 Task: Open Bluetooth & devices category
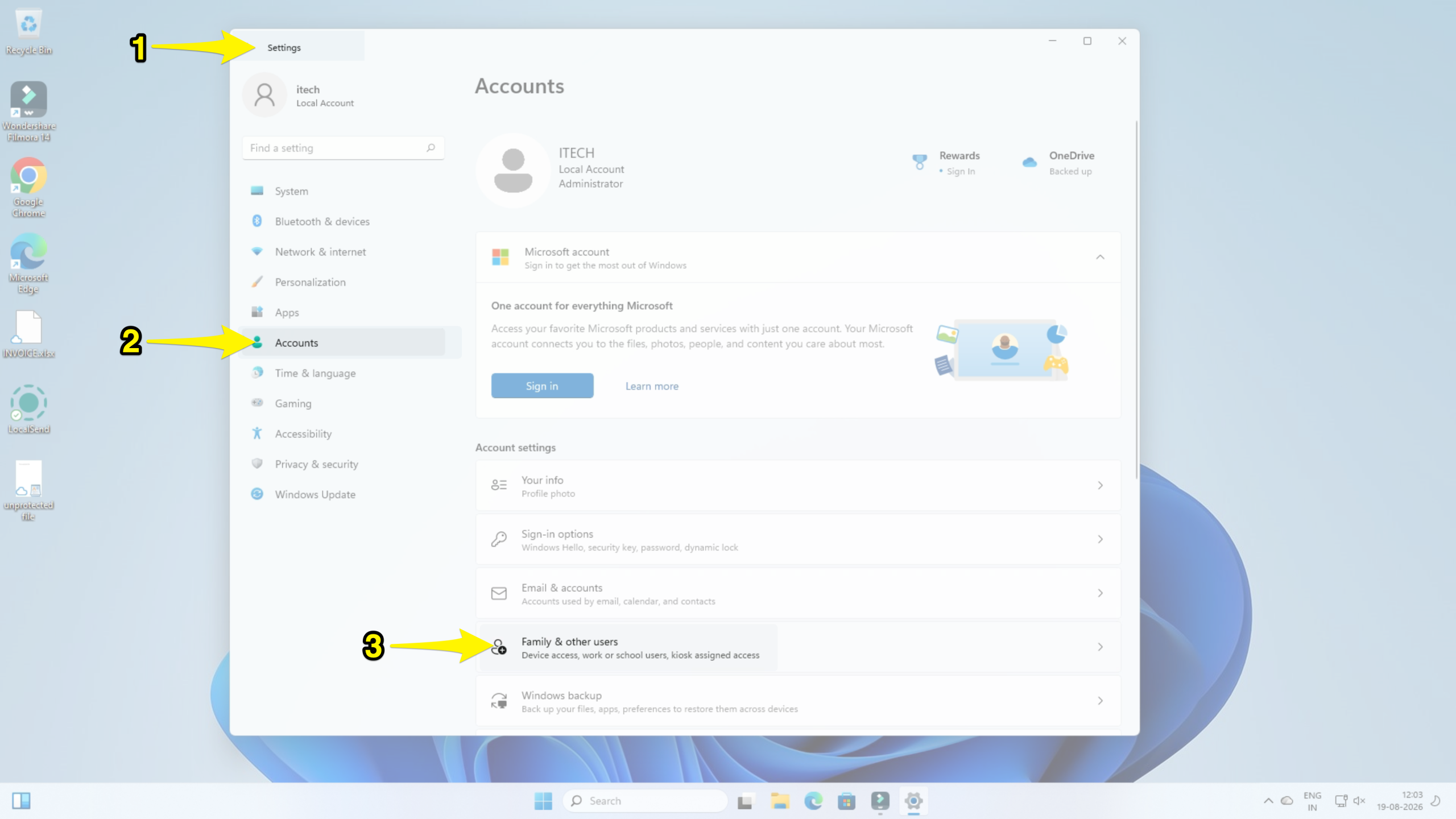(343, 221)
